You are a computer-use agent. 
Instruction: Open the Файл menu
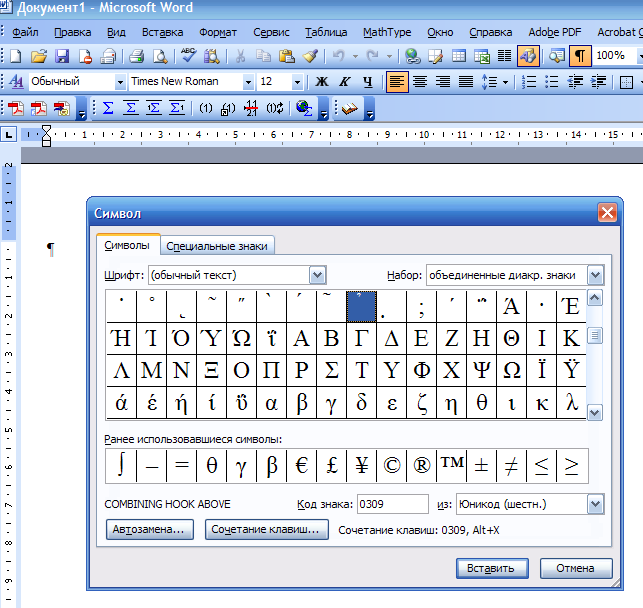25,32
